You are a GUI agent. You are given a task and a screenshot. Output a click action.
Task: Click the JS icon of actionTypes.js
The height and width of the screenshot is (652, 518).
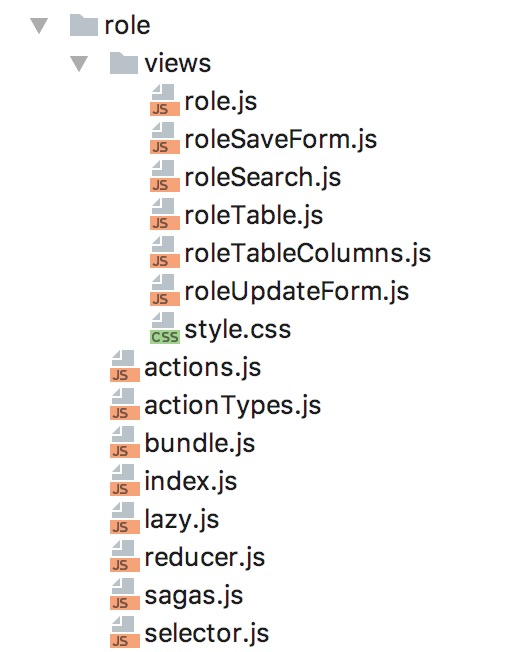pyautogui.click(x=125, y=404)
